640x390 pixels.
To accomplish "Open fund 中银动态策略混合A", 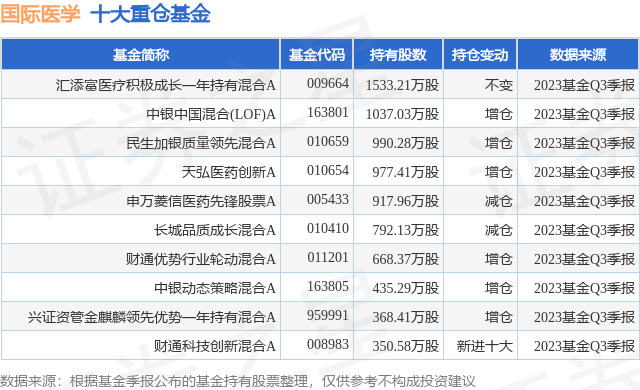I will pyautogui.click(x=215, y=288).
